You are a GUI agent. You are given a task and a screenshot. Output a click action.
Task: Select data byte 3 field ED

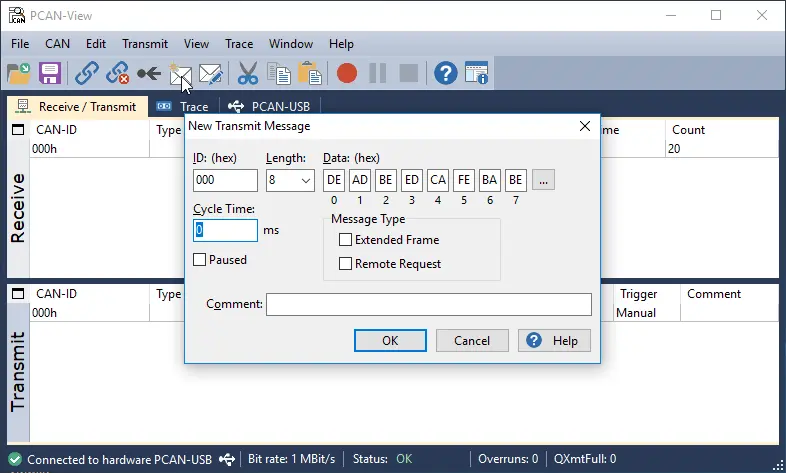pyautogui.click(x=412, y=180)
